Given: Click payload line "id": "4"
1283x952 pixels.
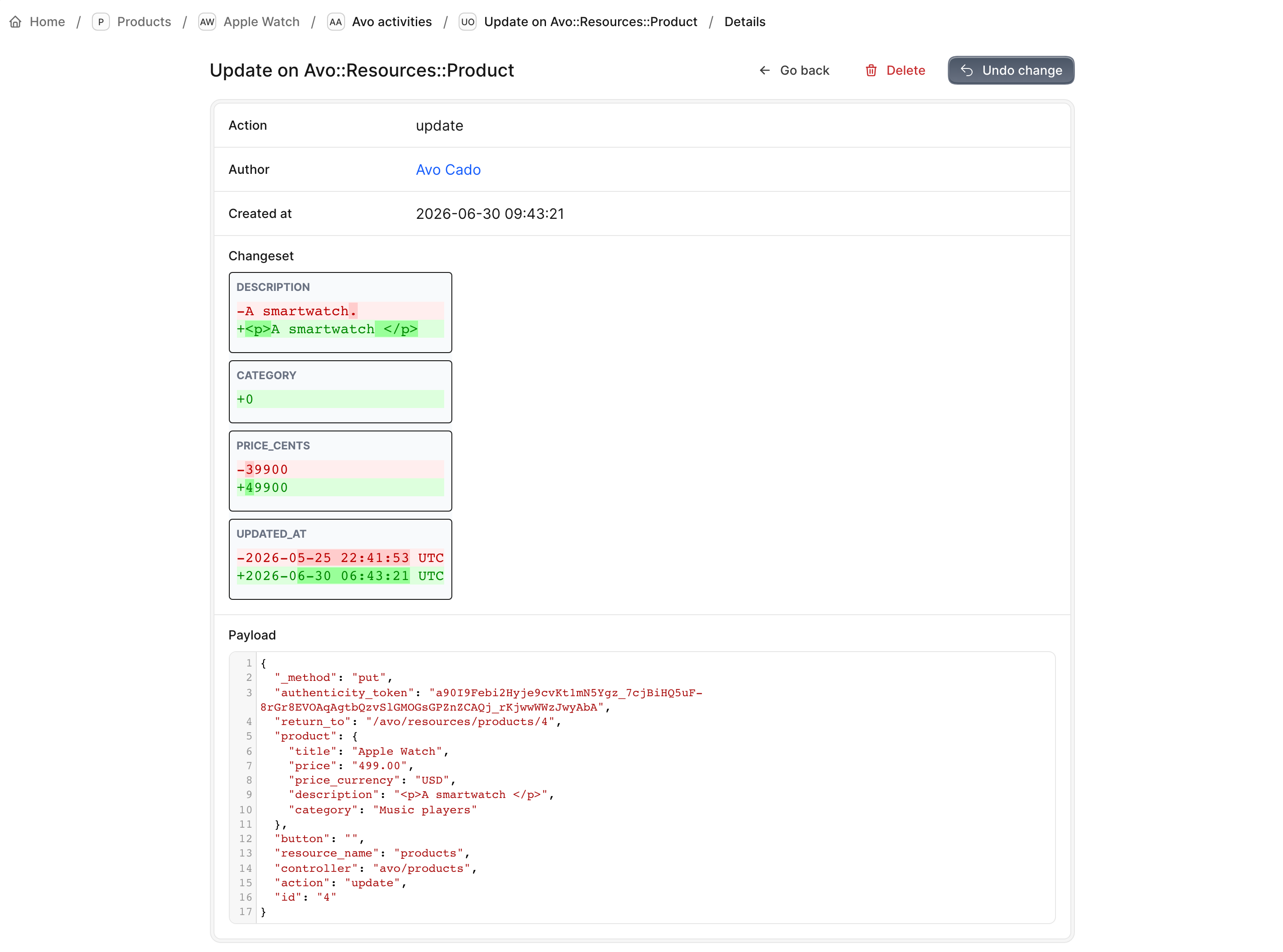Looking at the screenshot, I should (305, 897).
